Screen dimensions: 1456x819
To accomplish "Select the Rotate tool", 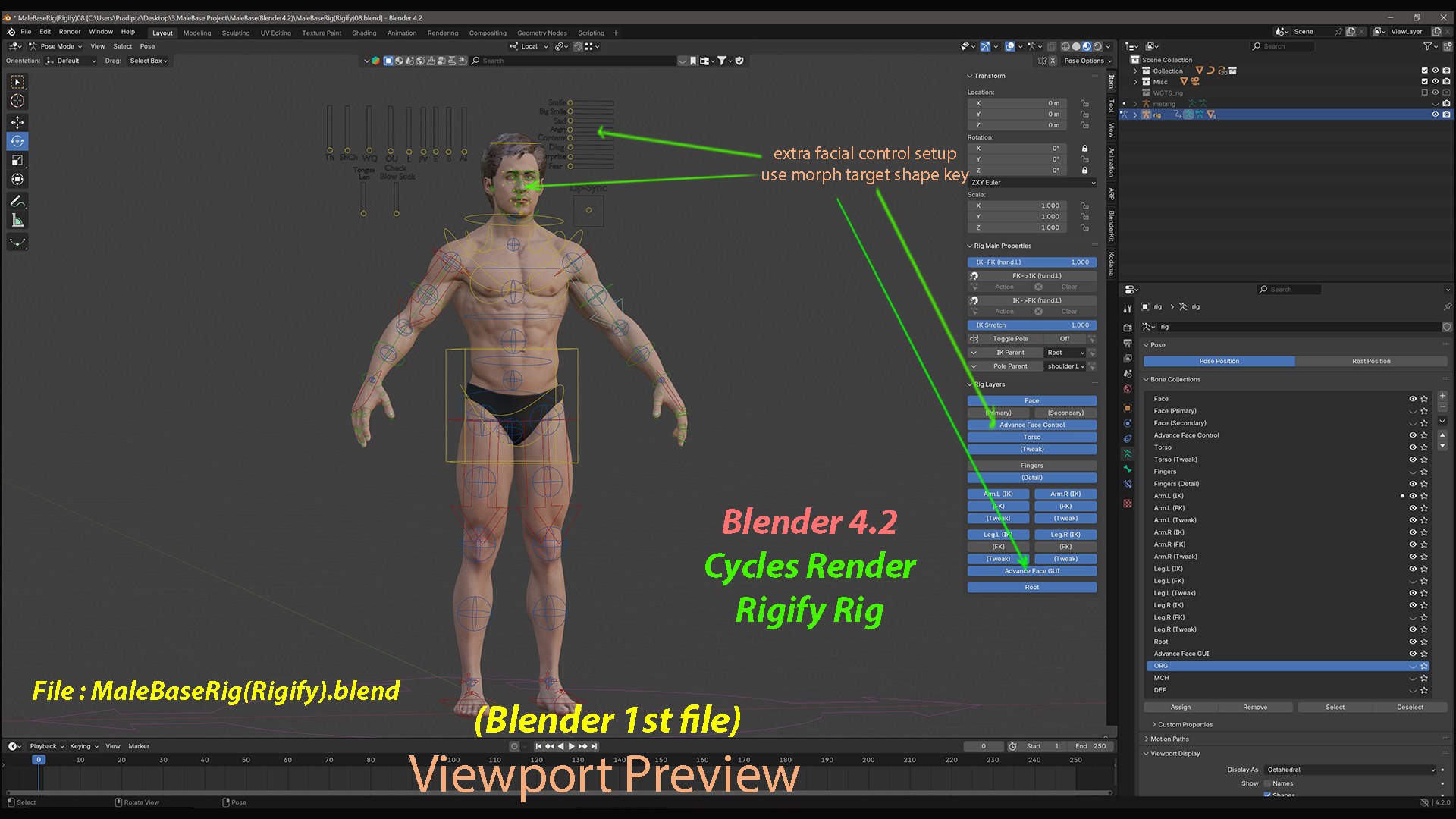I will [17, 141].
